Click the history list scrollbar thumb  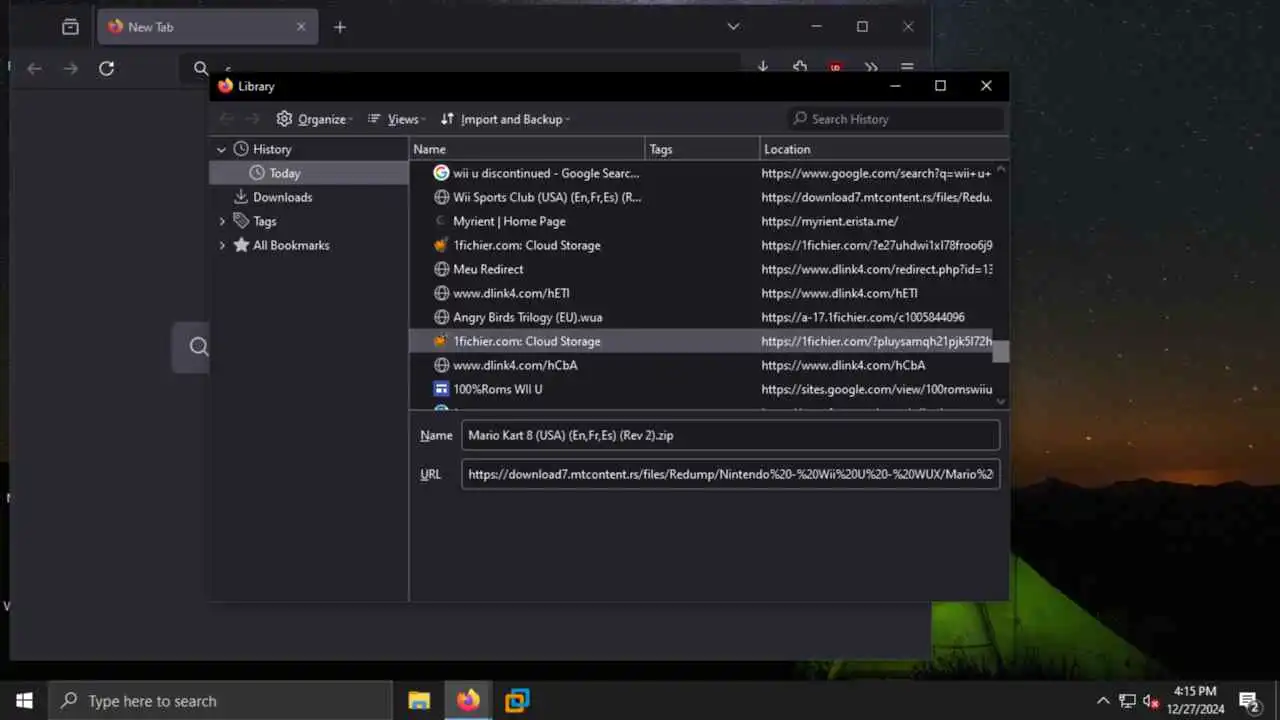point(1001,352)
